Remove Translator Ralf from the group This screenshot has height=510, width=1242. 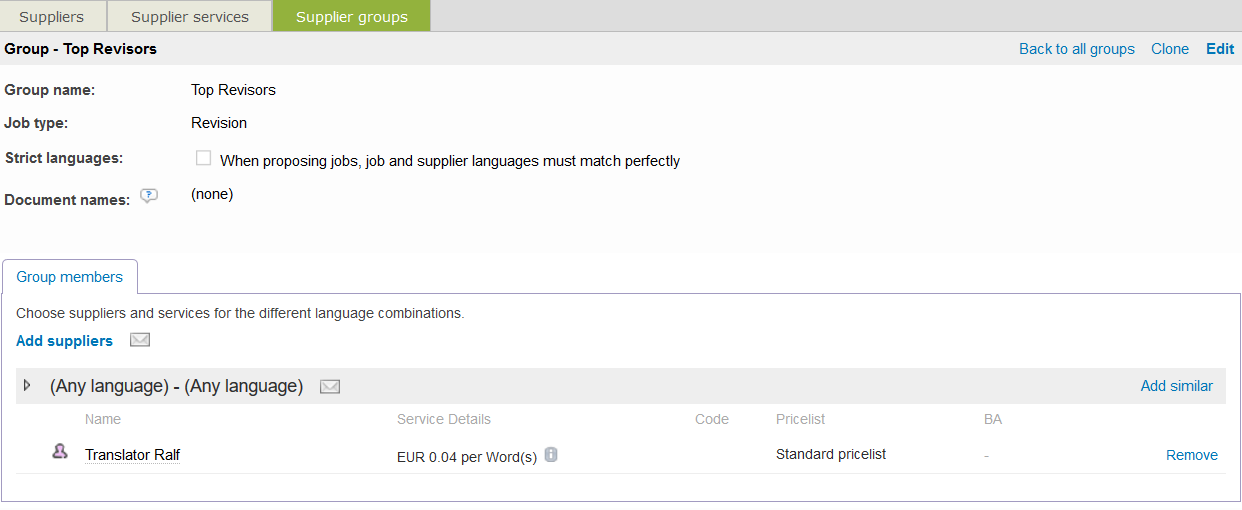(x=1191, y=455)
